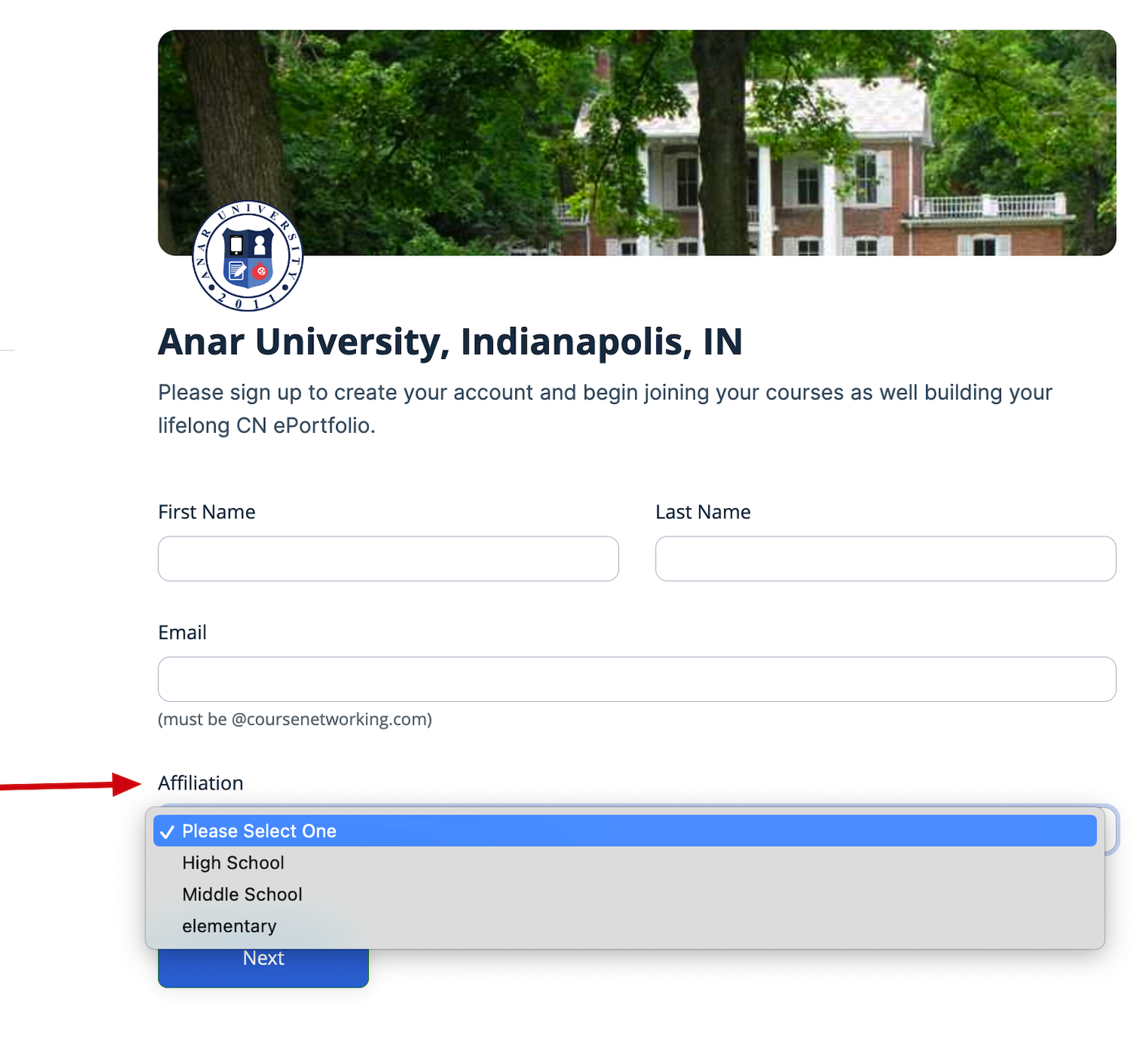Click the '(must be @coursenetworking.com)' hint text

point(295,719)
